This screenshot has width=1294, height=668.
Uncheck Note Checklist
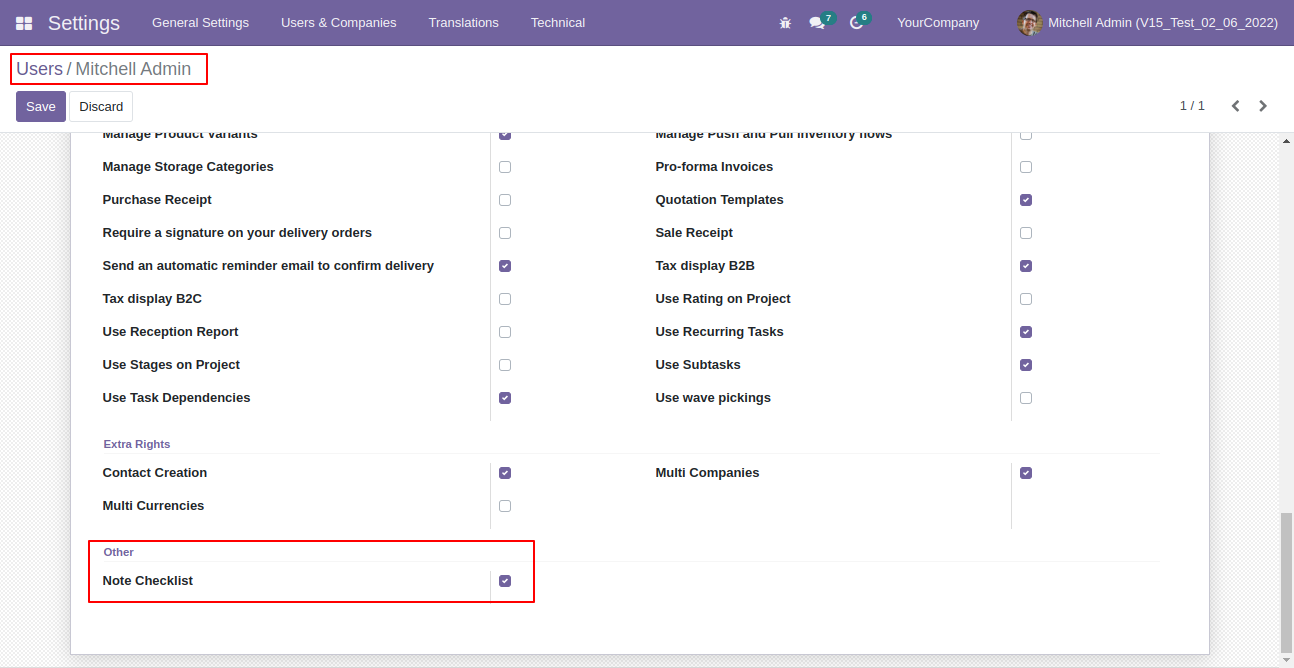505,581
